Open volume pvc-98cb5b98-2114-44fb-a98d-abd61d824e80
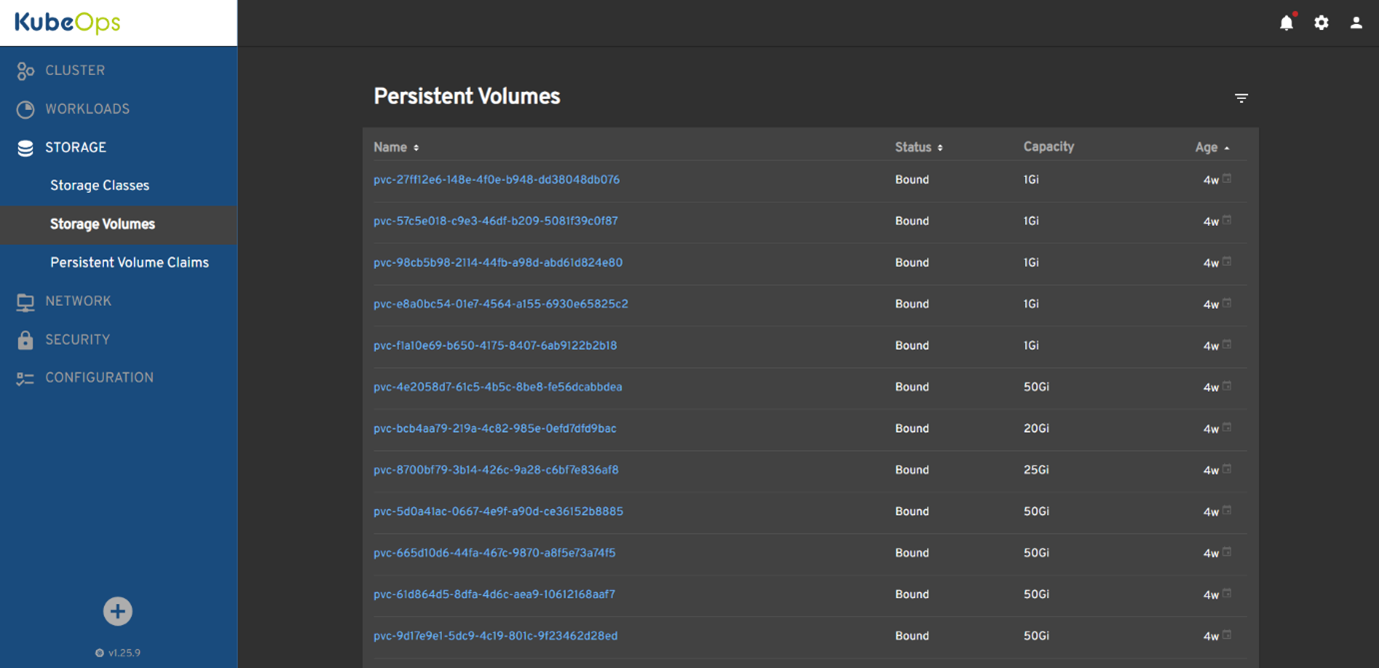 click(x=498, y=263)
